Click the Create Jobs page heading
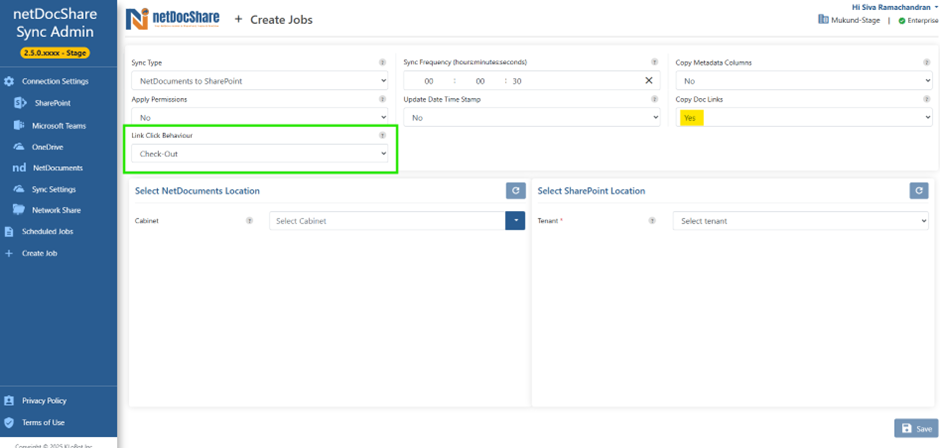This screenshot has height=448, width=940. (281, 20)
